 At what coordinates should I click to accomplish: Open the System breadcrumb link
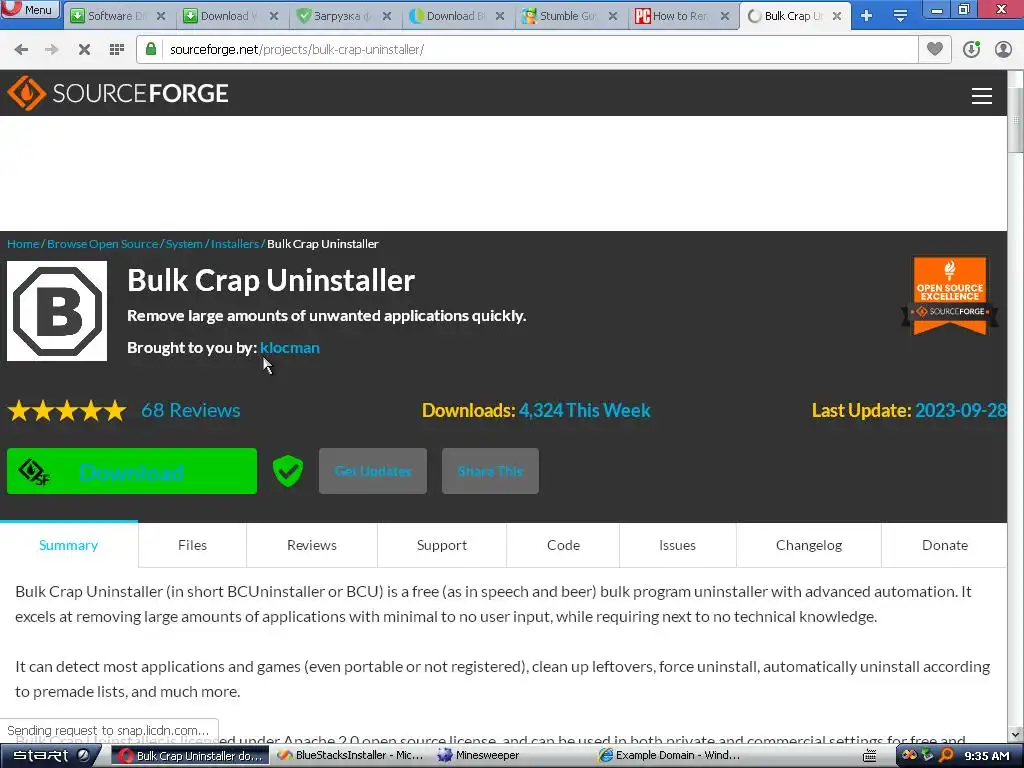[x=184, y=244]
